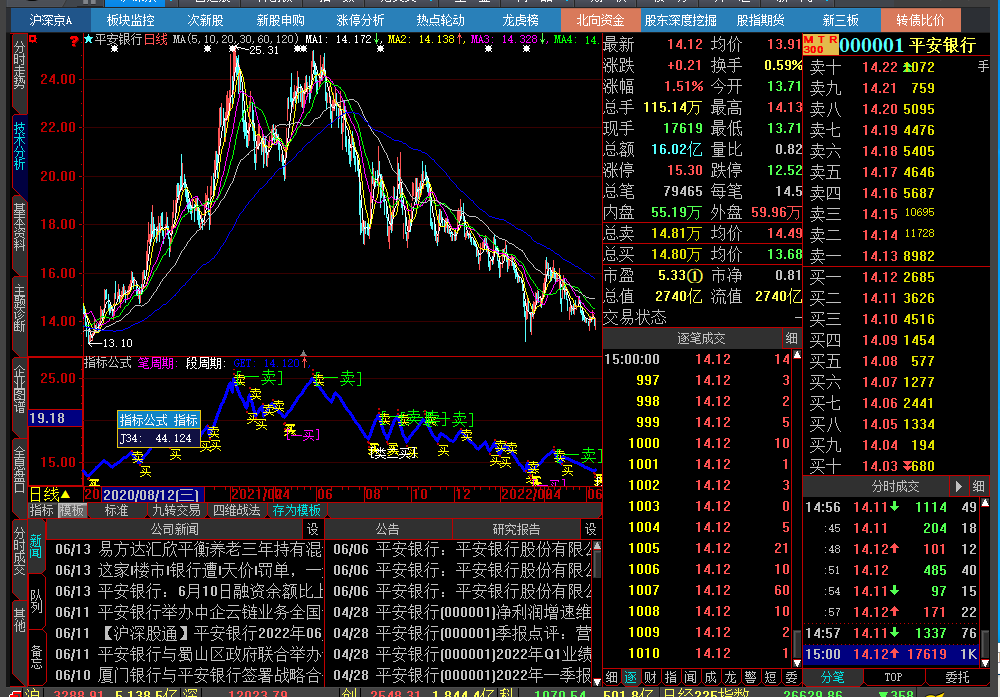Click the MTR 300 stock badge

coord(821,45)
